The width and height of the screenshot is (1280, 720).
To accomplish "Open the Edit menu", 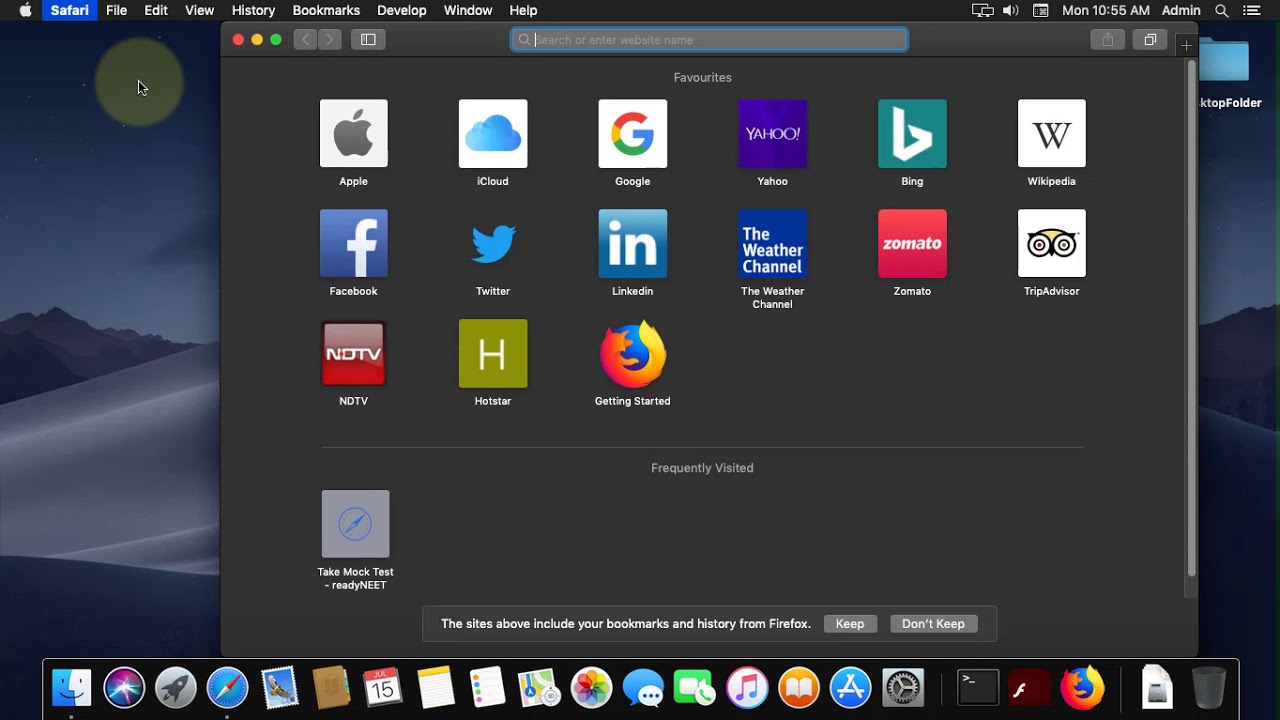I will [156, 10].
